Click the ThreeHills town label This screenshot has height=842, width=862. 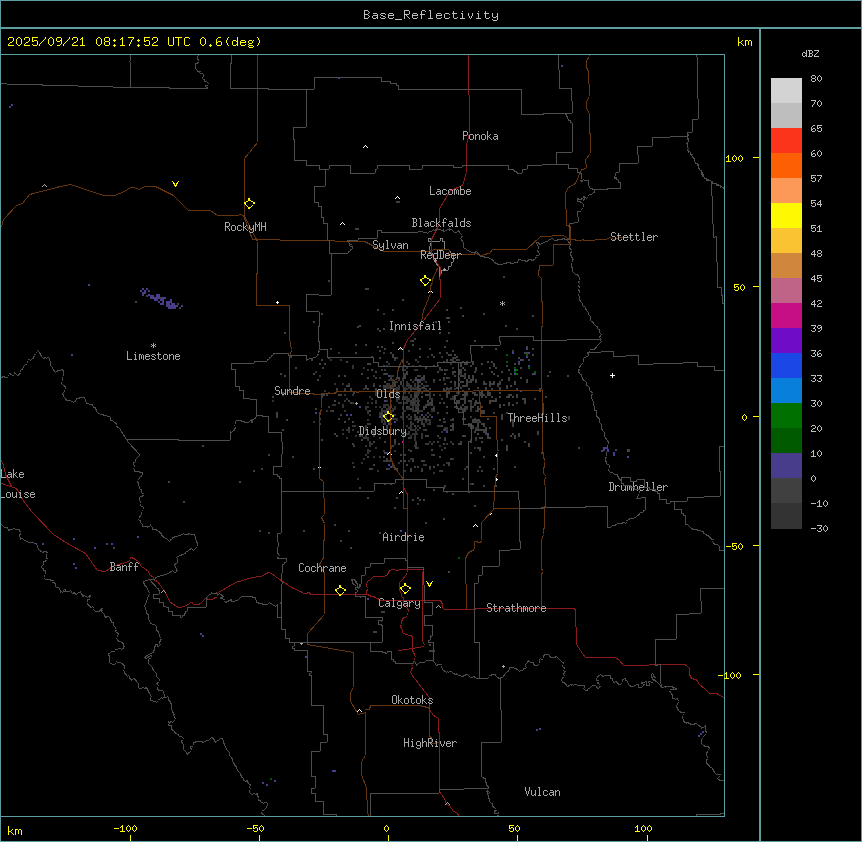pos(537,418)
